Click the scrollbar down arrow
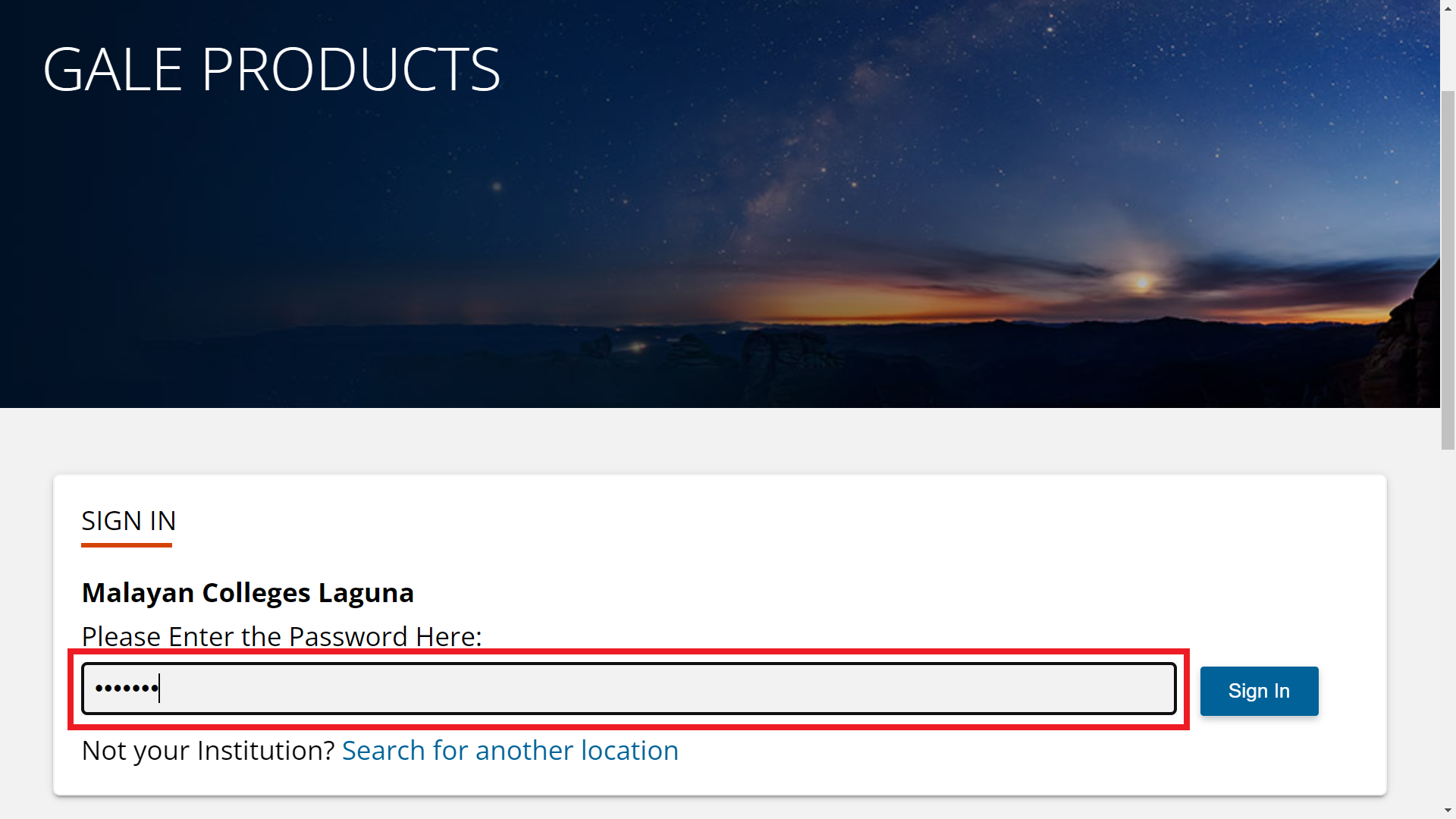Screen dimensions: 1456x819 click(1448, 811)
